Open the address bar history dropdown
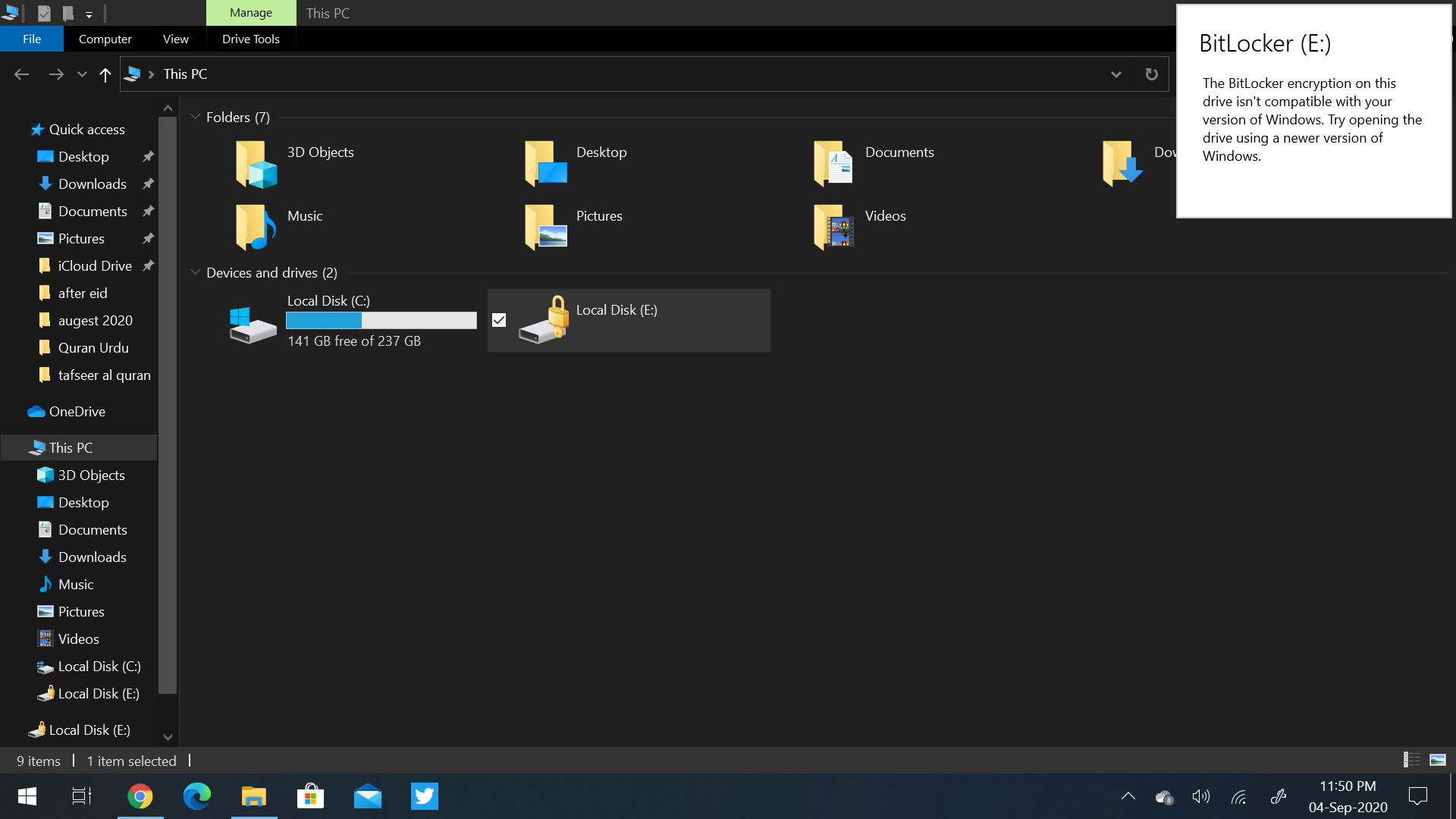Screen dimensions: 1456x819 pos(1116,74)
